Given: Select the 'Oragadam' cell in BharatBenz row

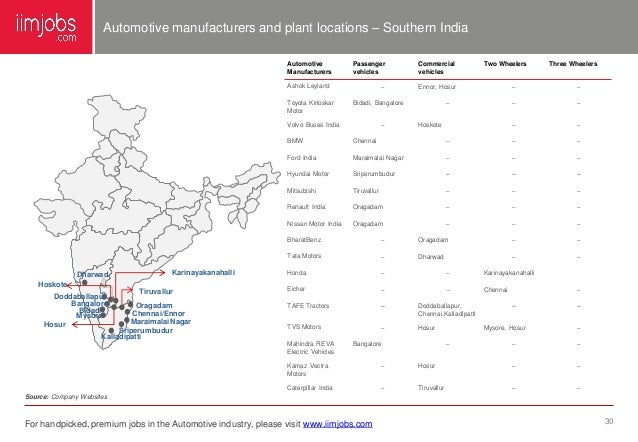Looking at the screenshot, I should pyautogui.click(x=433, y=240).
